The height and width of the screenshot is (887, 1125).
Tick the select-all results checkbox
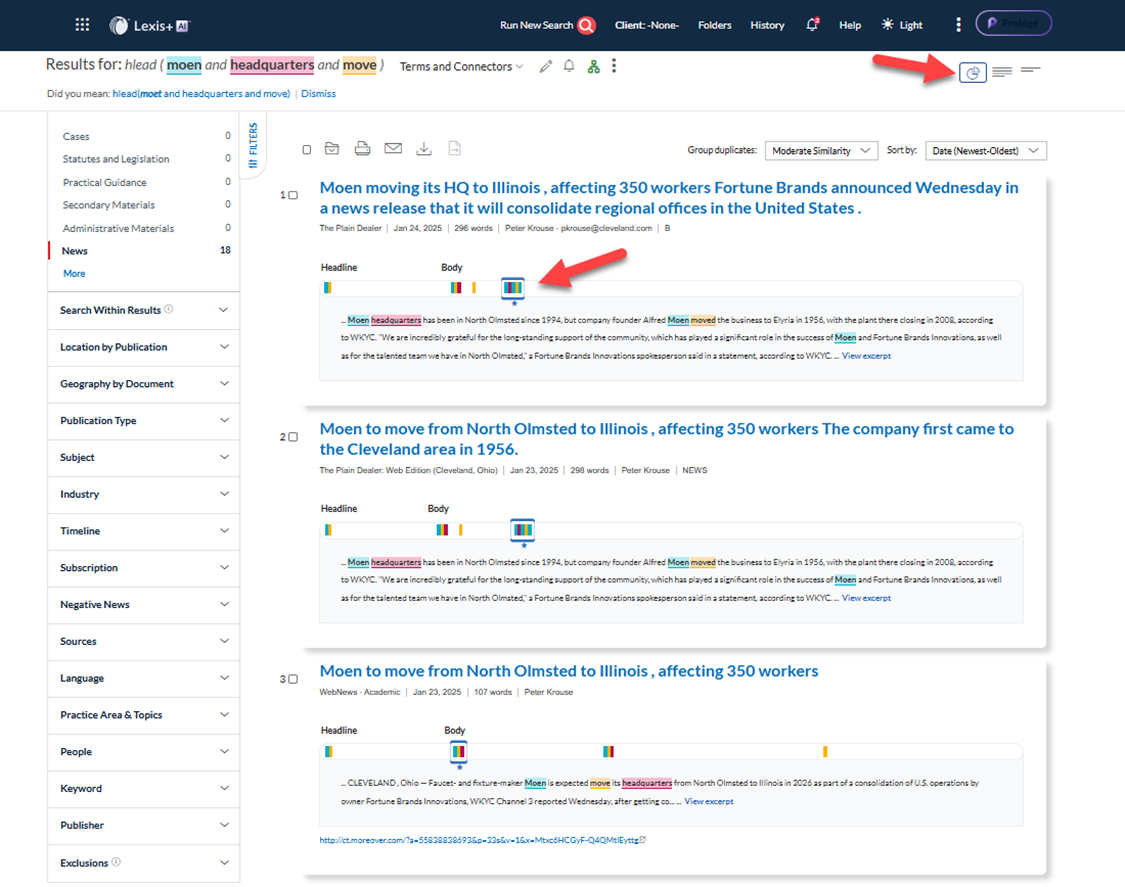tap(307, 150)
